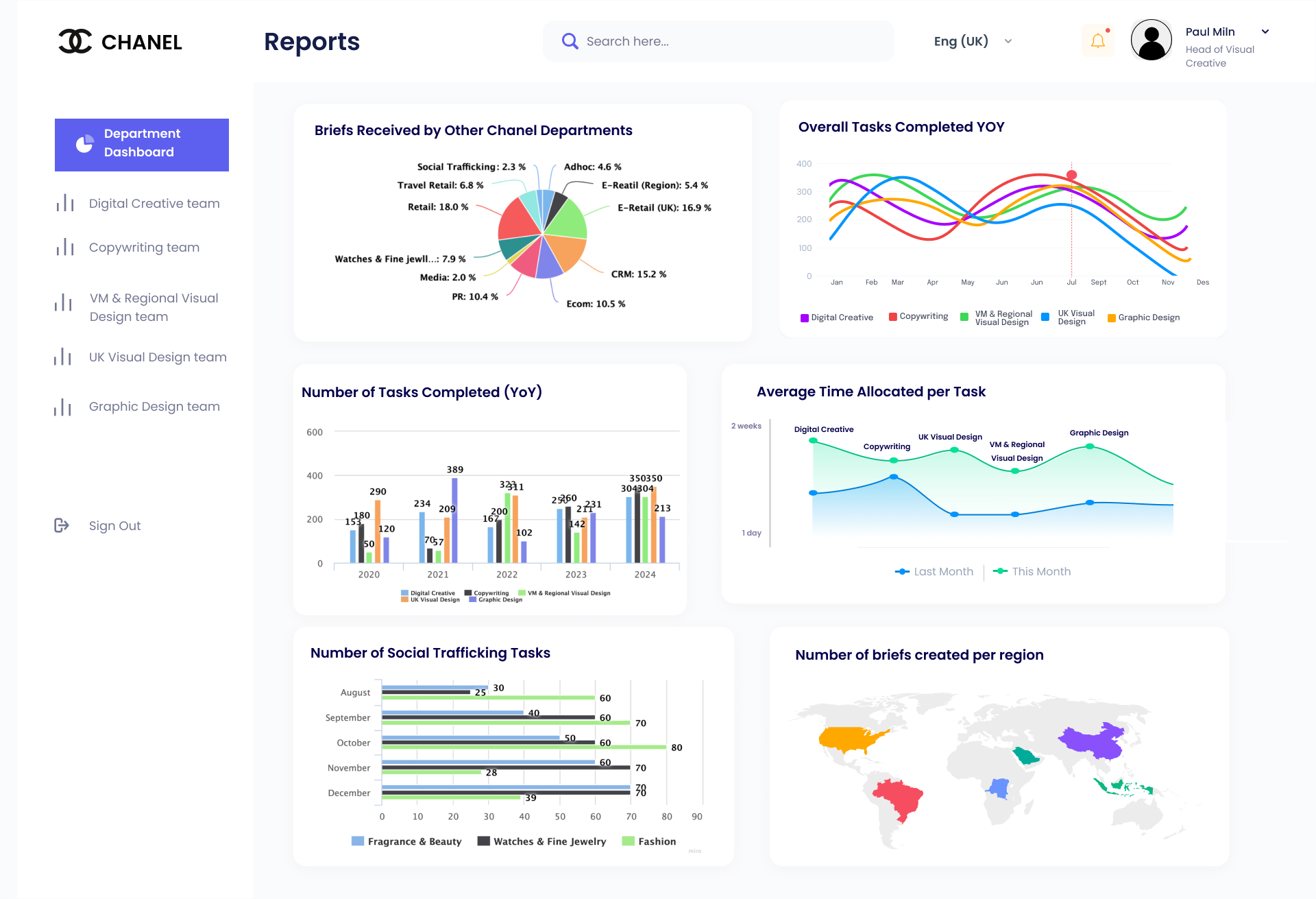Open UK Visual Design team page
1316x899 pixels.
click(158, 357)
